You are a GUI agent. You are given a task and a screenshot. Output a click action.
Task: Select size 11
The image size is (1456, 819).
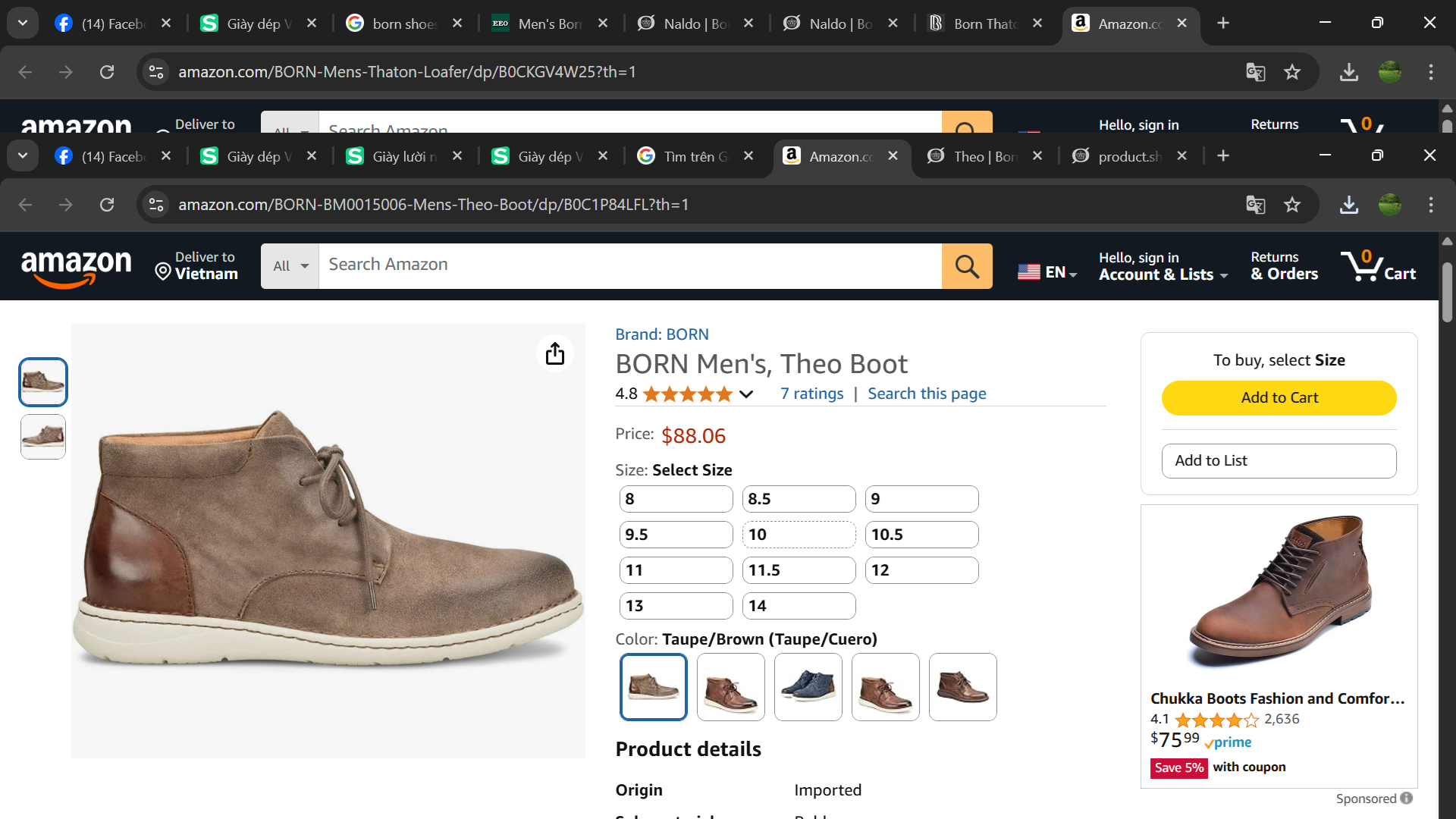point(676,570)
